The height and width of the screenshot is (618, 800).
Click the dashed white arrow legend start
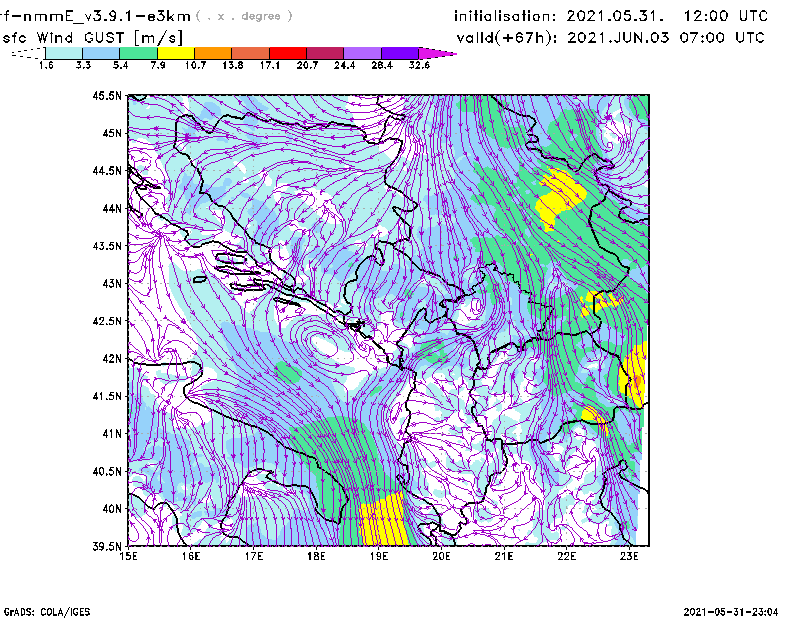point(28,53)
